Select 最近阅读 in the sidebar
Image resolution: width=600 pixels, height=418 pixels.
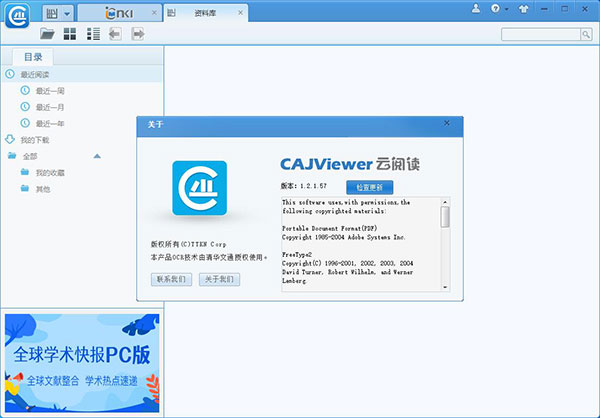[82, 74]
